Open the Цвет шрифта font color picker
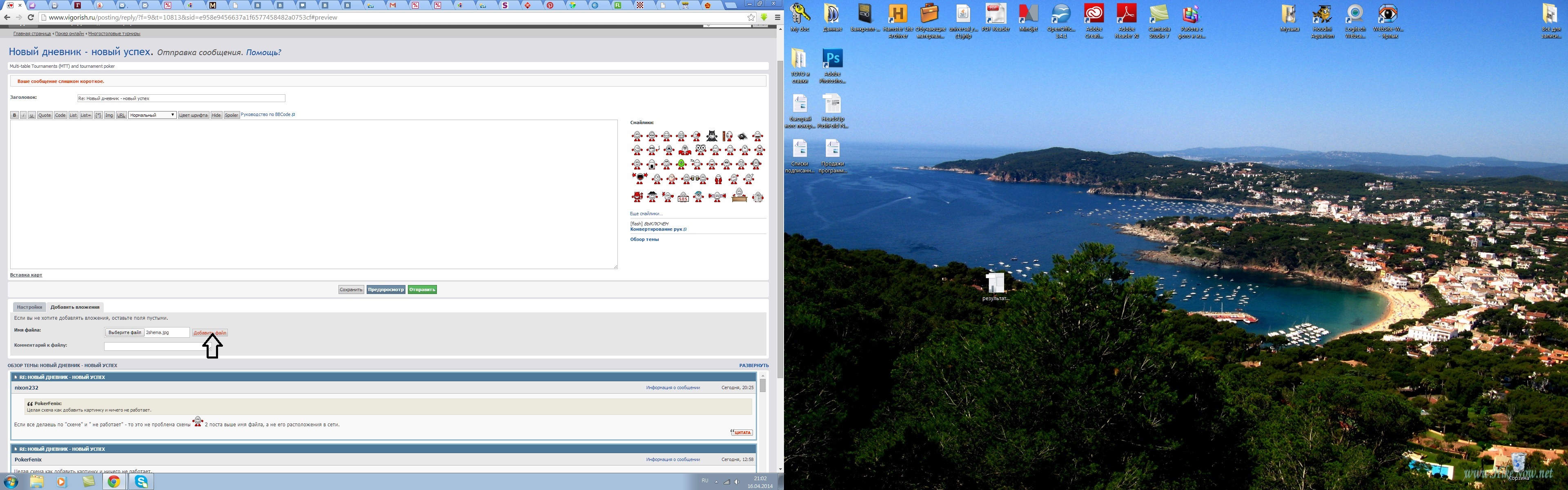 click(x=193, y=115)
